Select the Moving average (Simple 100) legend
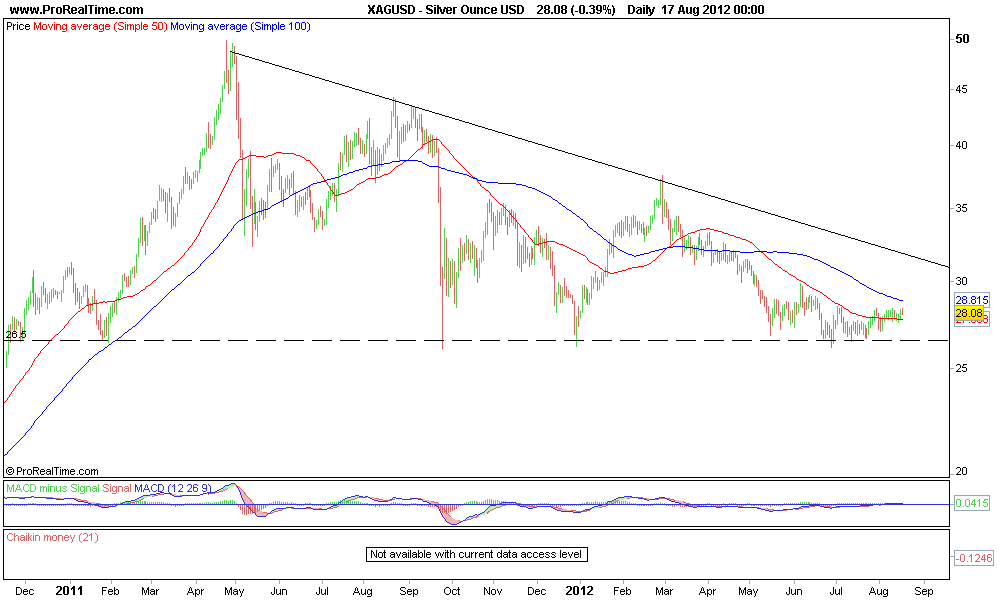 pos(240,27)
